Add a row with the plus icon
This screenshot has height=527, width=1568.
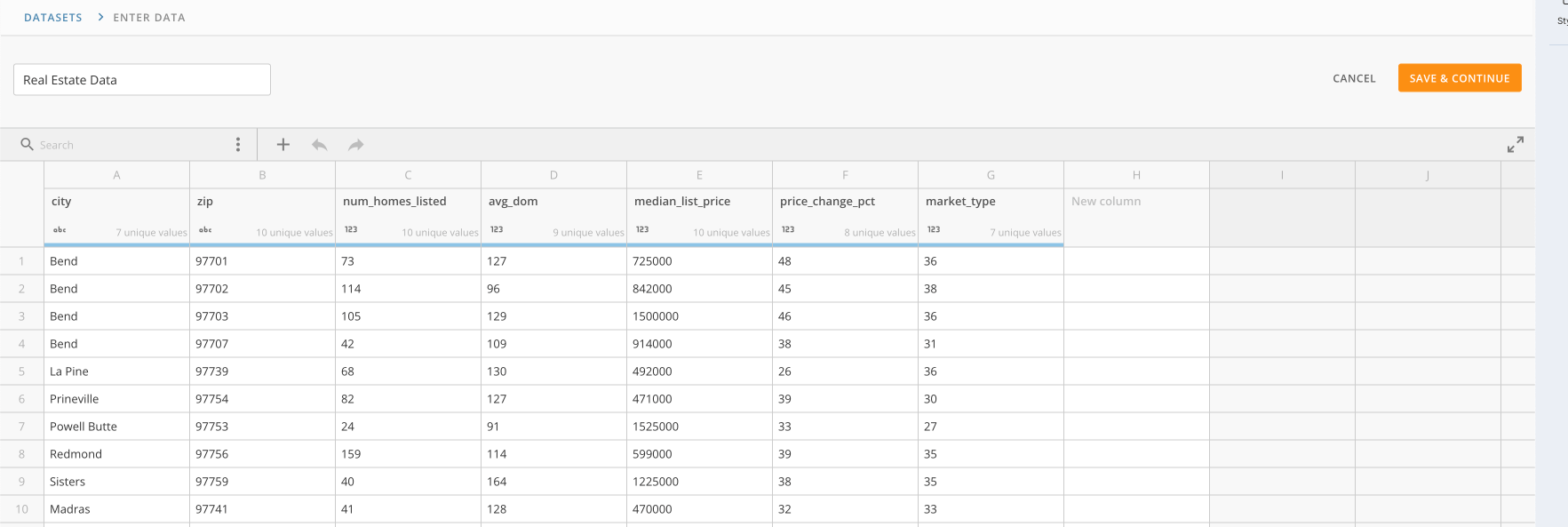[283, 144]
